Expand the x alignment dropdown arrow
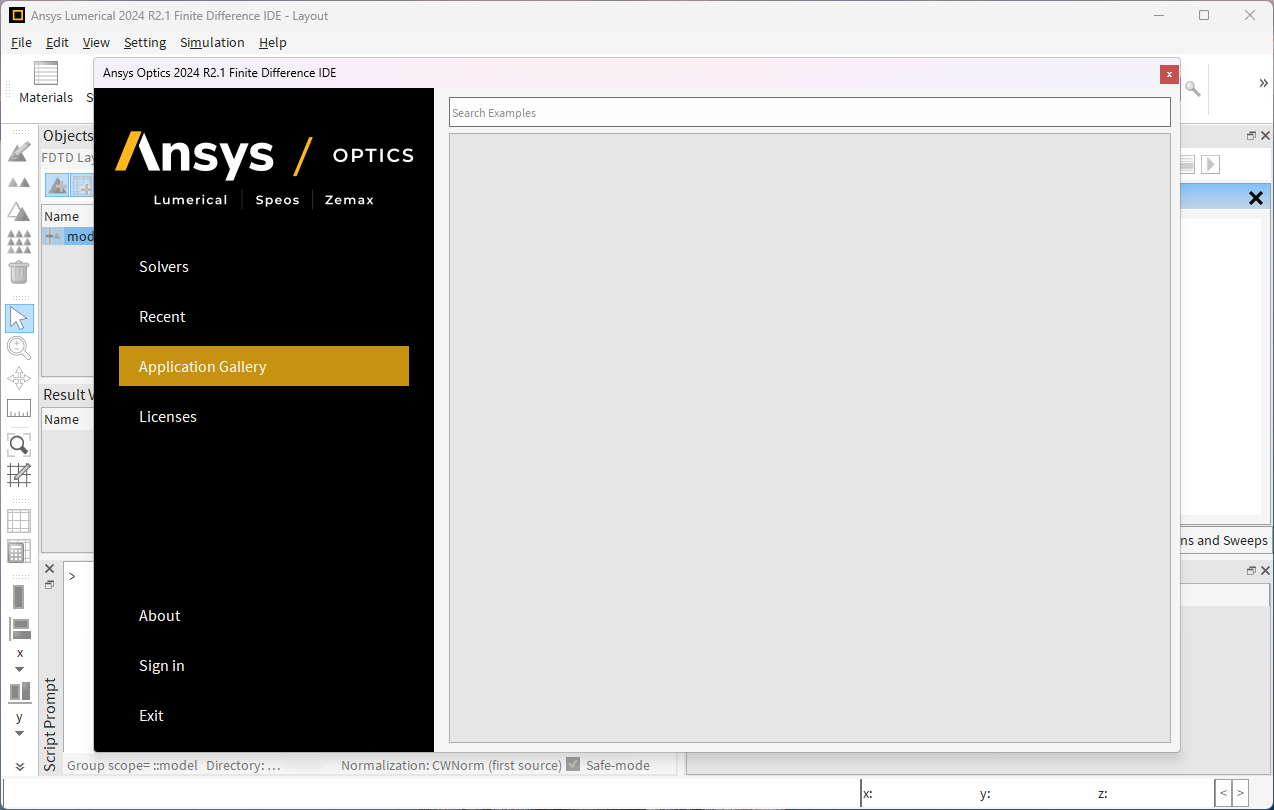 click(19, 669)
